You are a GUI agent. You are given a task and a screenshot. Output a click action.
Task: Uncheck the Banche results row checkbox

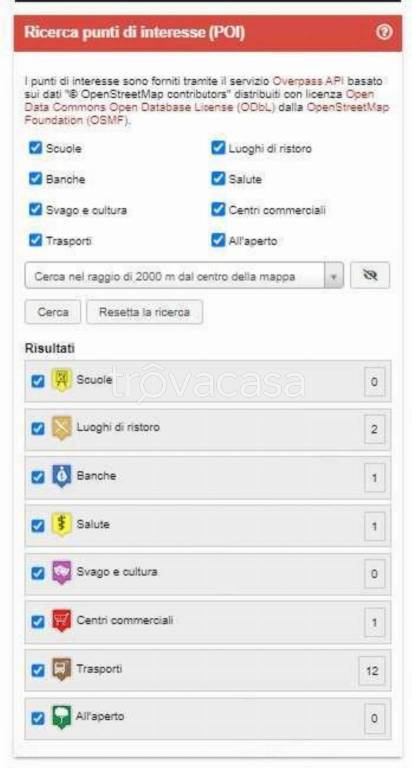pyautogui.click(x=38, y=477)
